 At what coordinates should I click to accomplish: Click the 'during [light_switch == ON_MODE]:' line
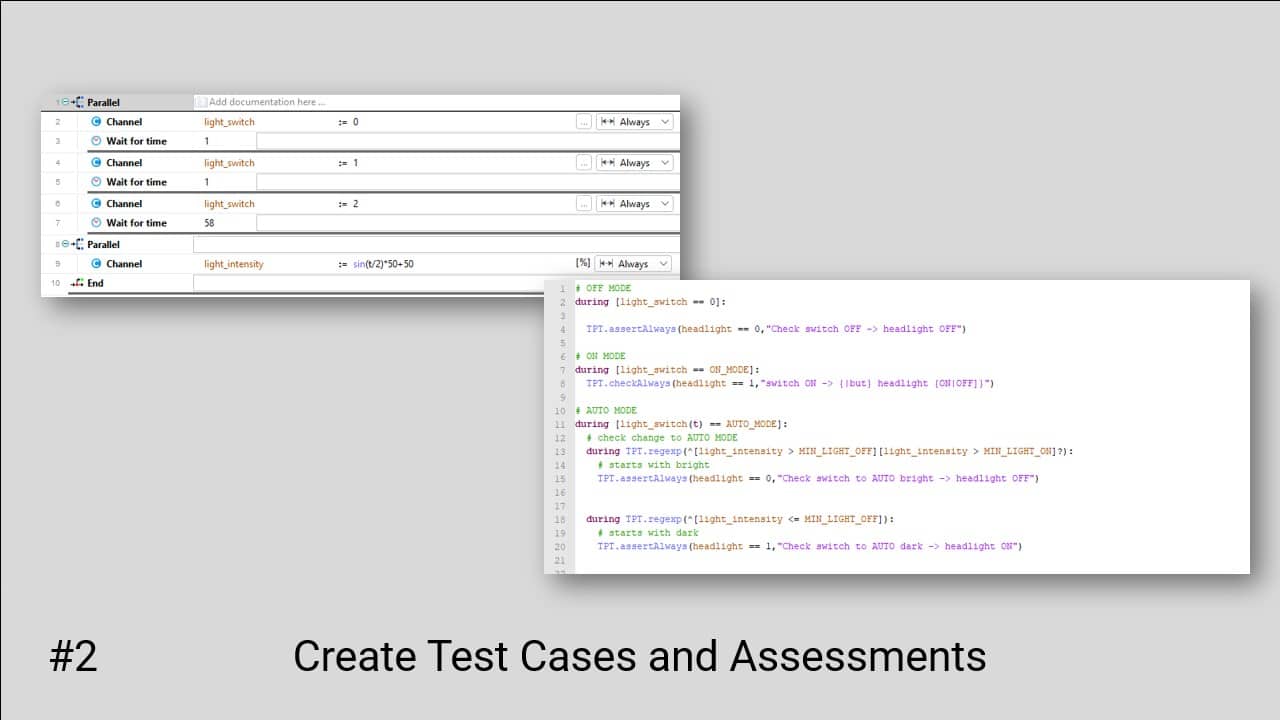pos(667,370)
